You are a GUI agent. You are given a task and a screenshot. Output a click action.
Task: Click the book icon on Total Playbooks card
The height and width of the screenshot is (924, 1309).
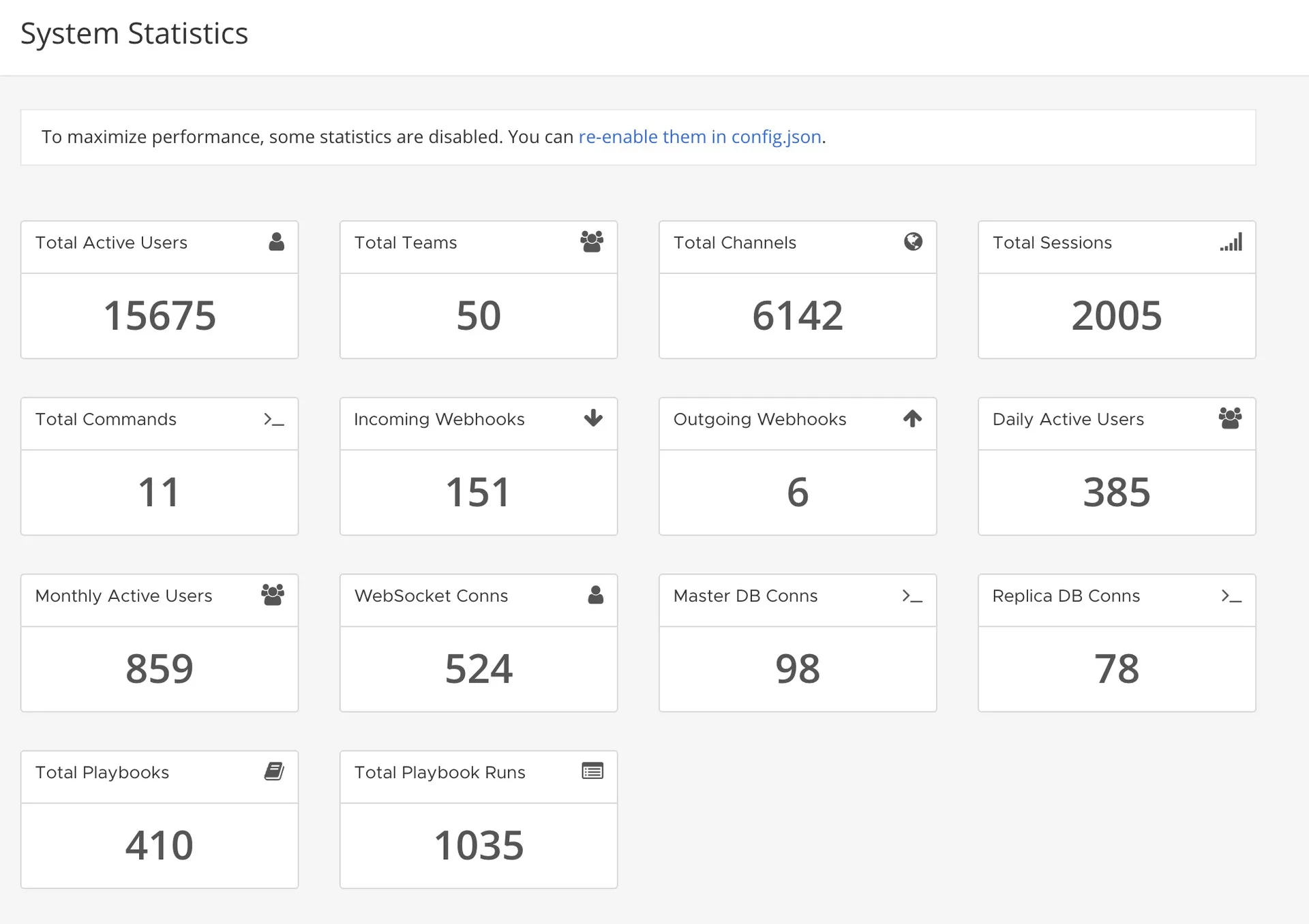(274, 771)
